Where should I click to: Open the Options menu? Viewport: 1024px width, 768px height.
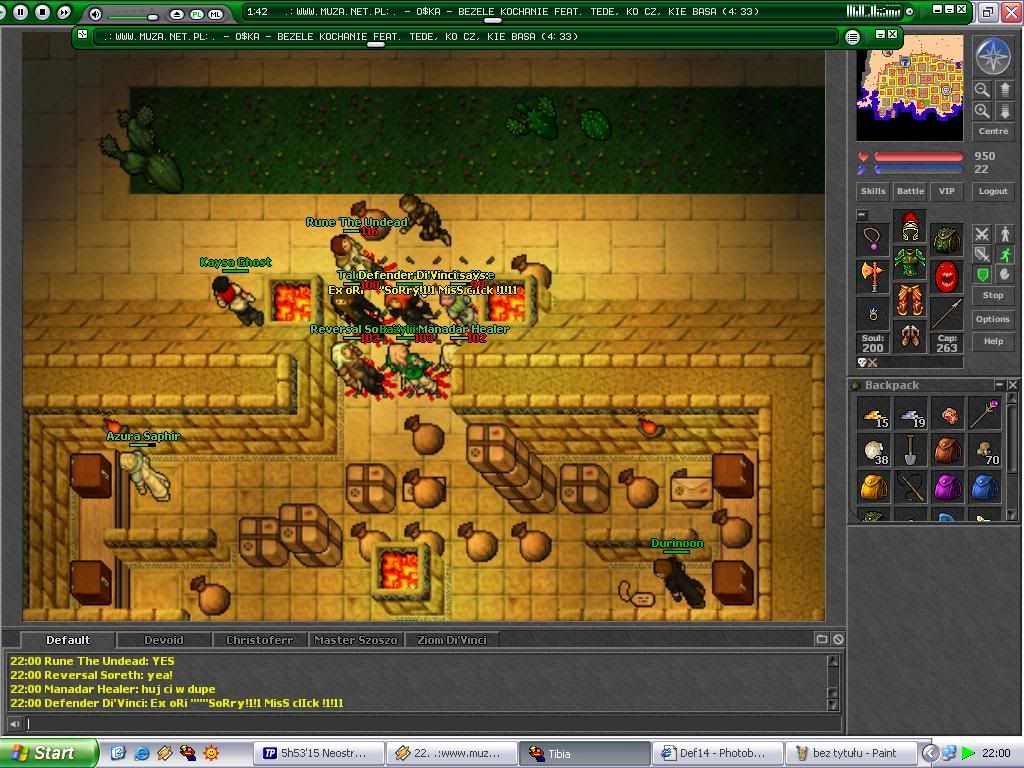(993, 319)
